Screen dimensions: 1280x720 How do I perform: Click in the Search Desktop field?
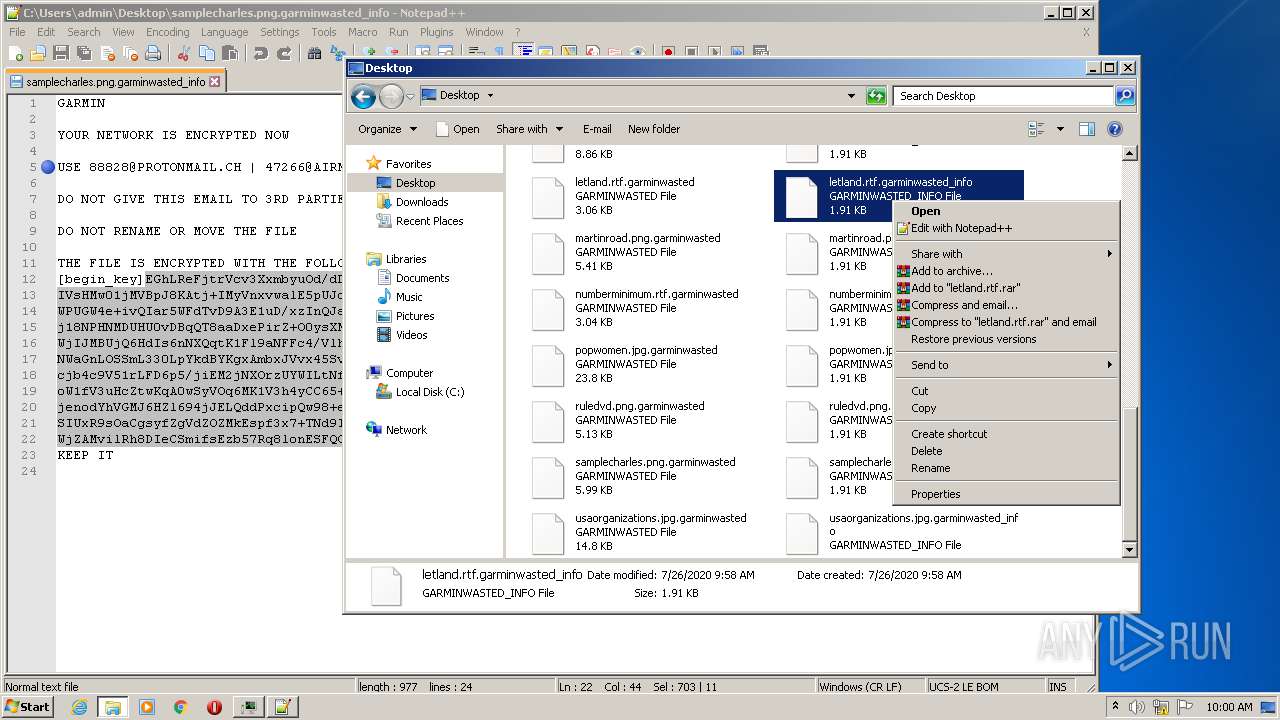pos(1003,96)
